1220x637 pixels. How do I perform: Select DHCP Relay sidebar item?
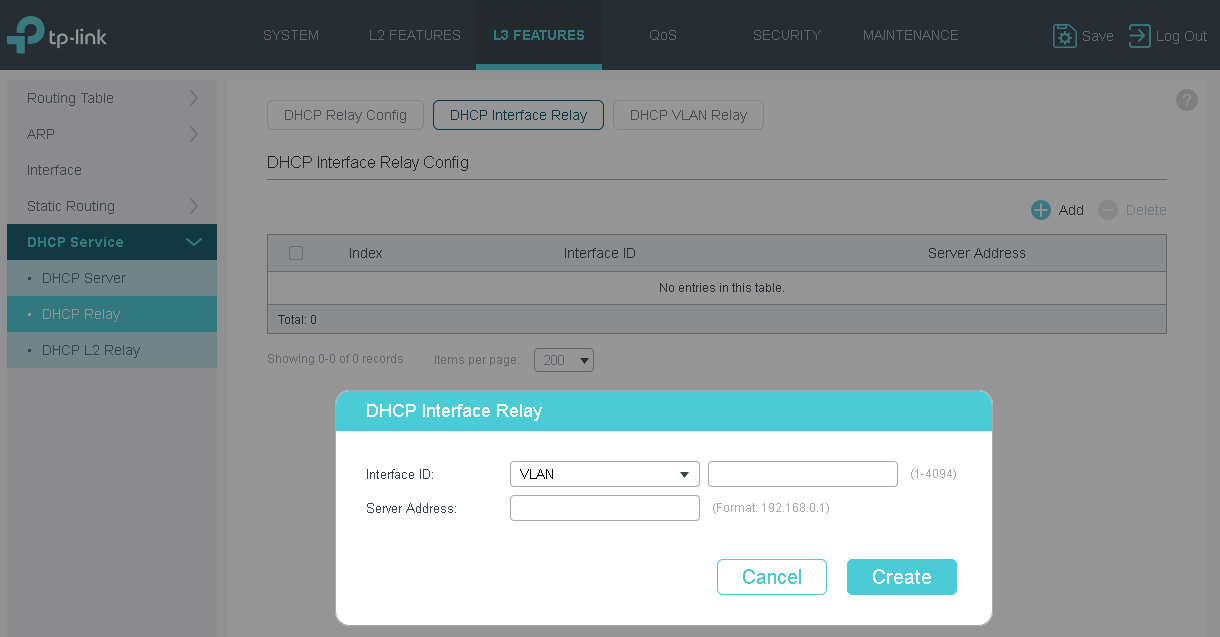[112, 314]
